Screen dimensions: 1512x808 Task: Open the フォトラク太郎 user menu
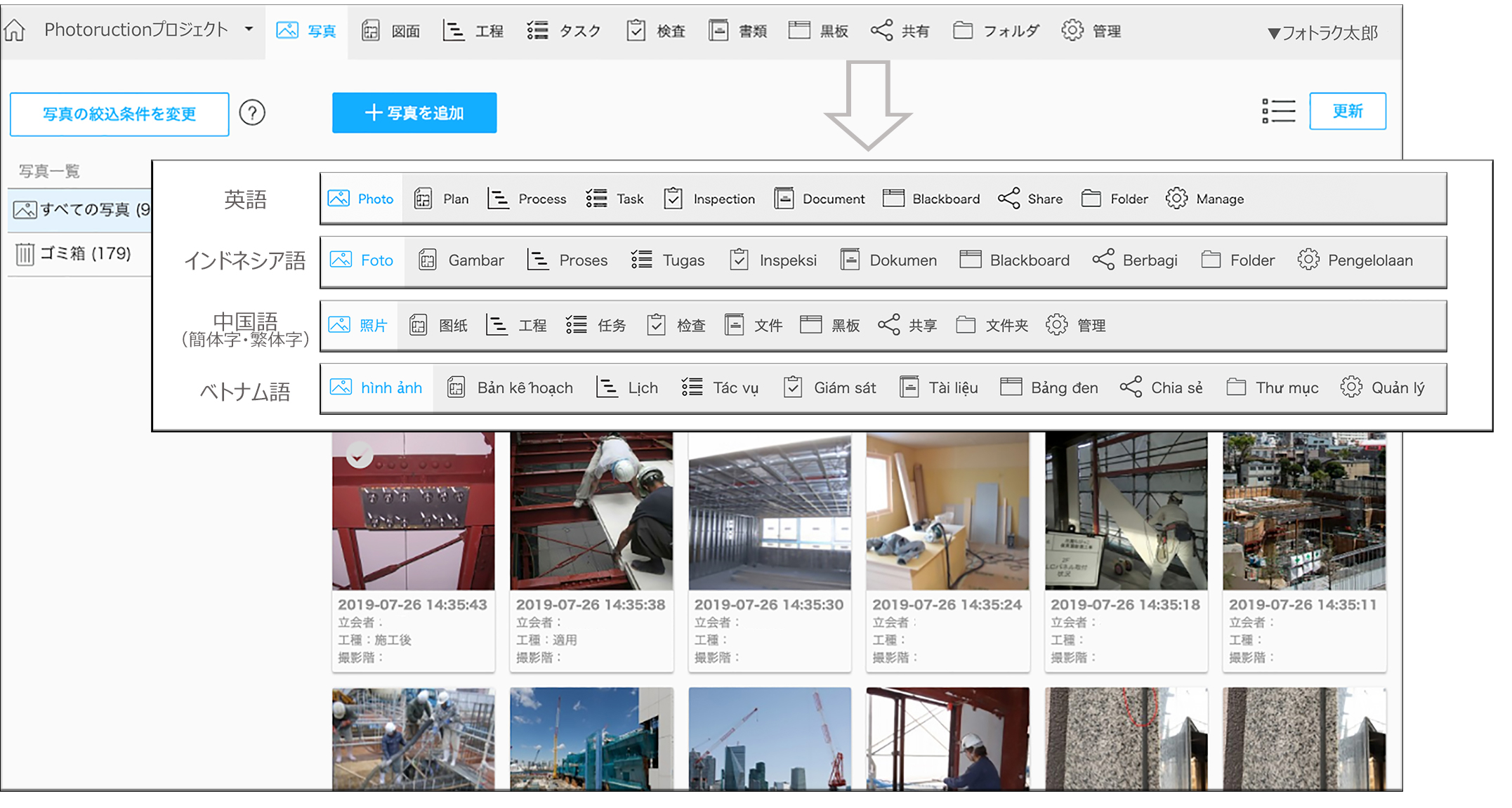1322,33
